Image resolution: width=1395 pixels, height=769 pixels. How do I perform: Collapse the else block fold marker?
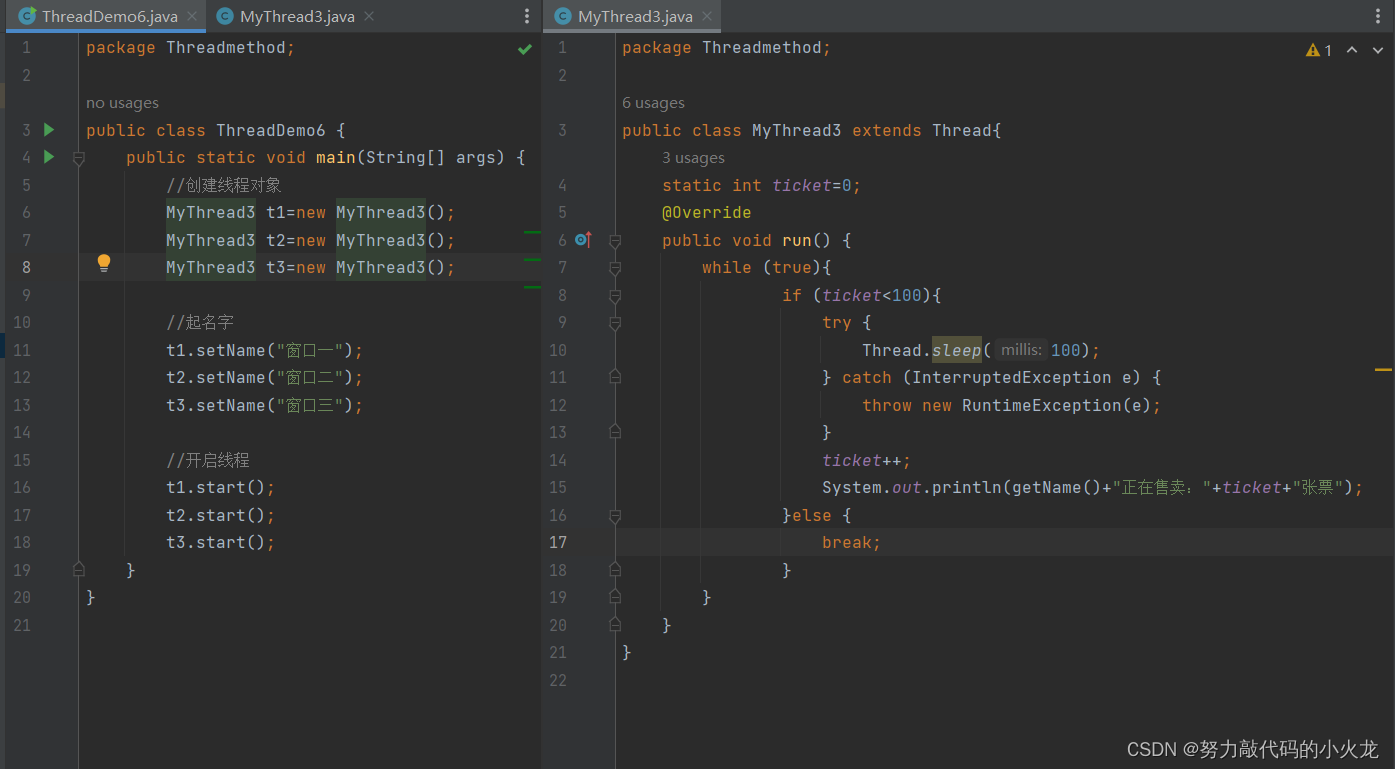pos(615,516)
